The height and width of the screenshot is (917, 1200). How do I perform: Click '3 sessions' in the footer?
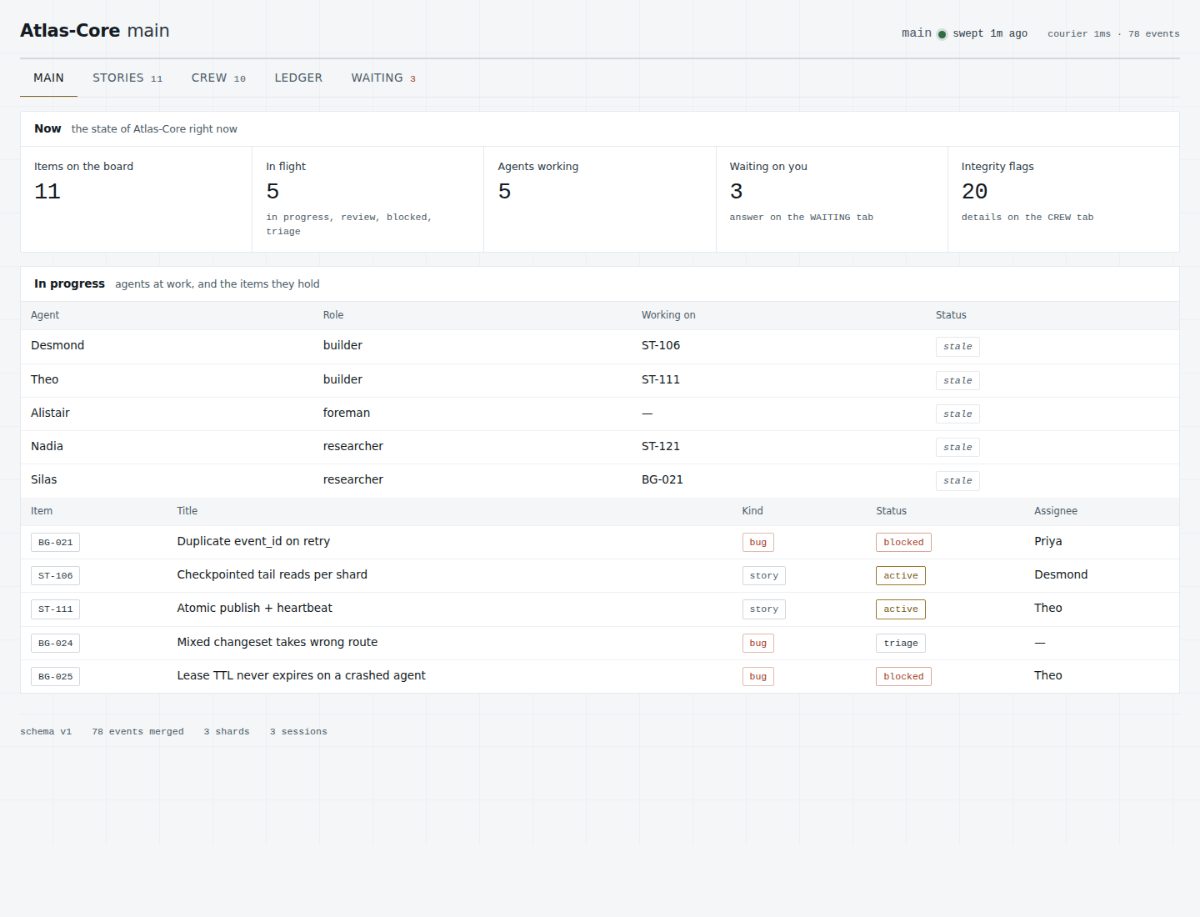point(298,731)
